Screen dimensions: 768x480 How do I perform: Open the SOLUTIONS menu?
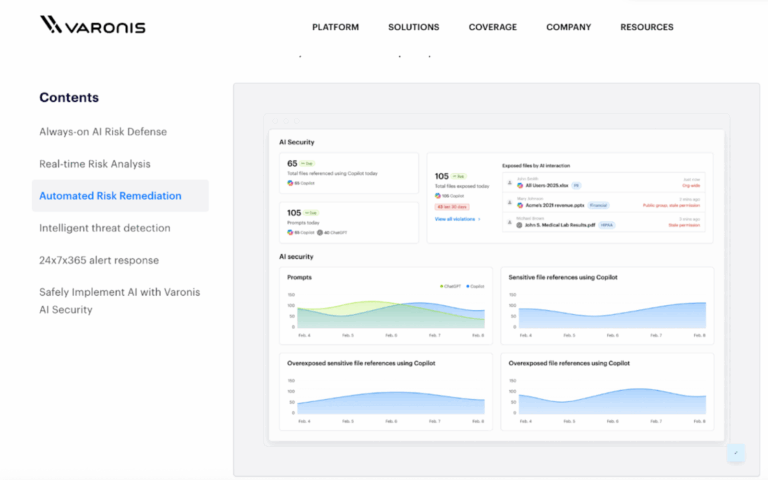pyautogui.click(x=414, y=27)
